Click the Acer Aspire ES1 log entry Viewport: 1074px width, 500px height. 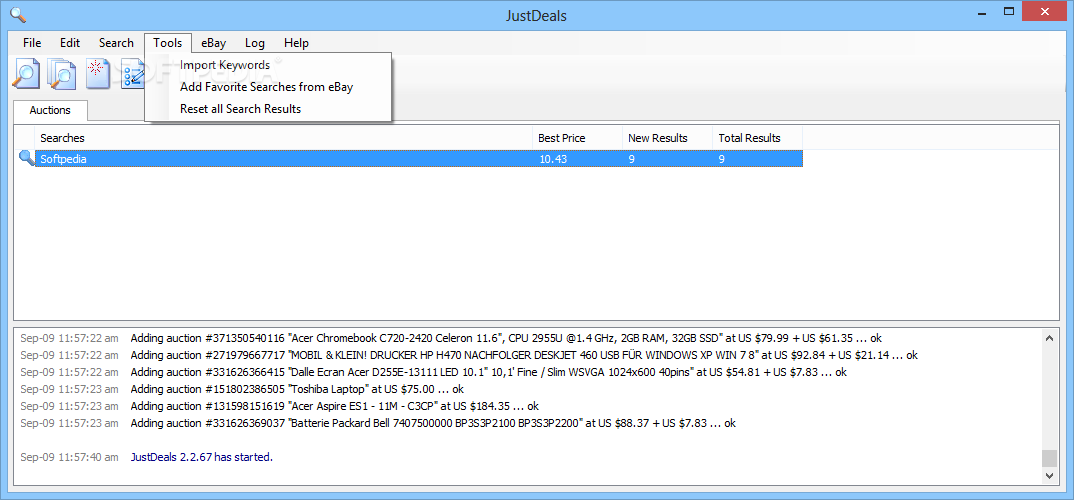pos(279,406)
